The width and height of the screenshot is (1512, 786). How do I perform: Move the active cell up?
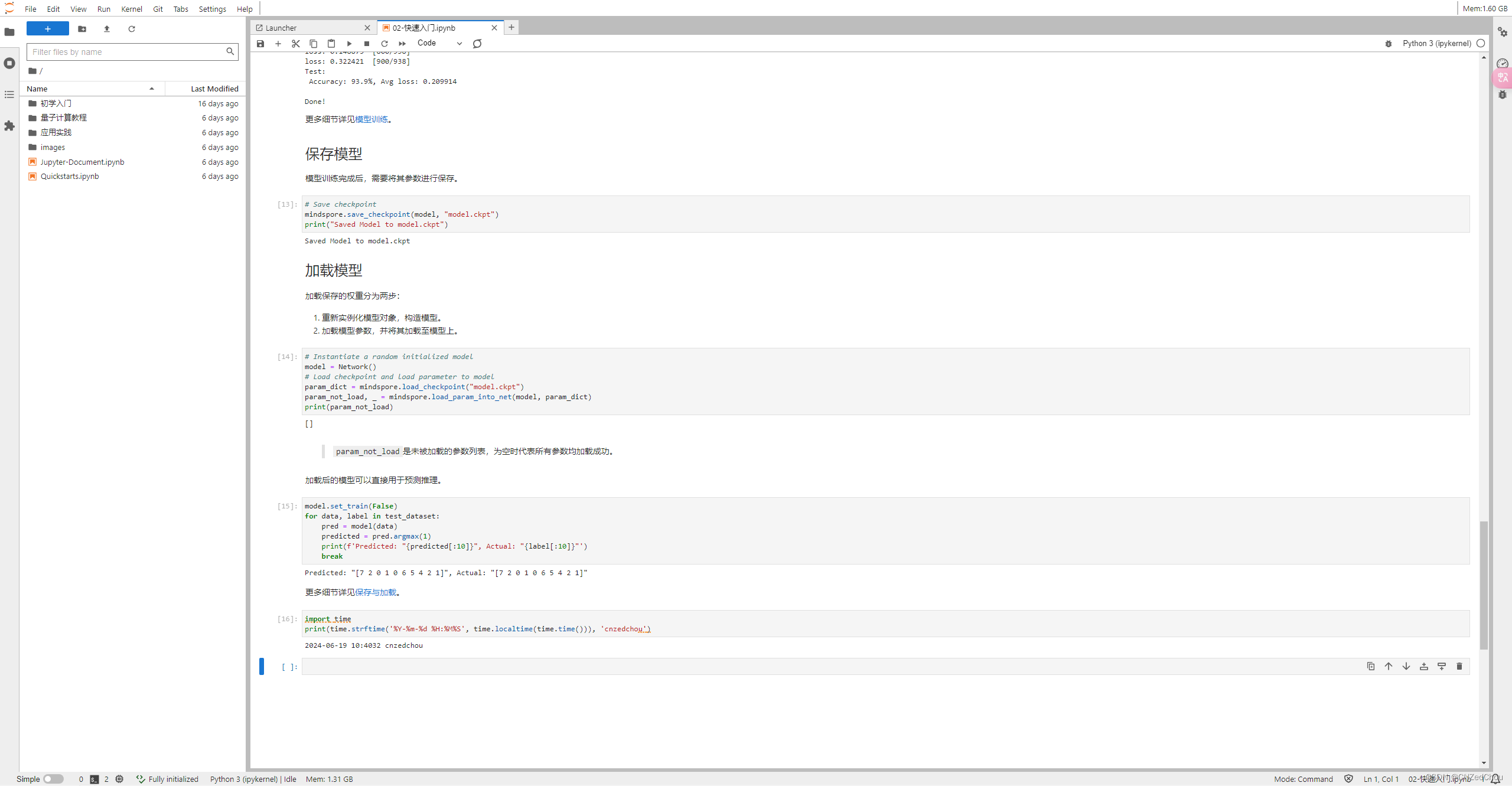pyautogui.click(x=1389, y=666)
